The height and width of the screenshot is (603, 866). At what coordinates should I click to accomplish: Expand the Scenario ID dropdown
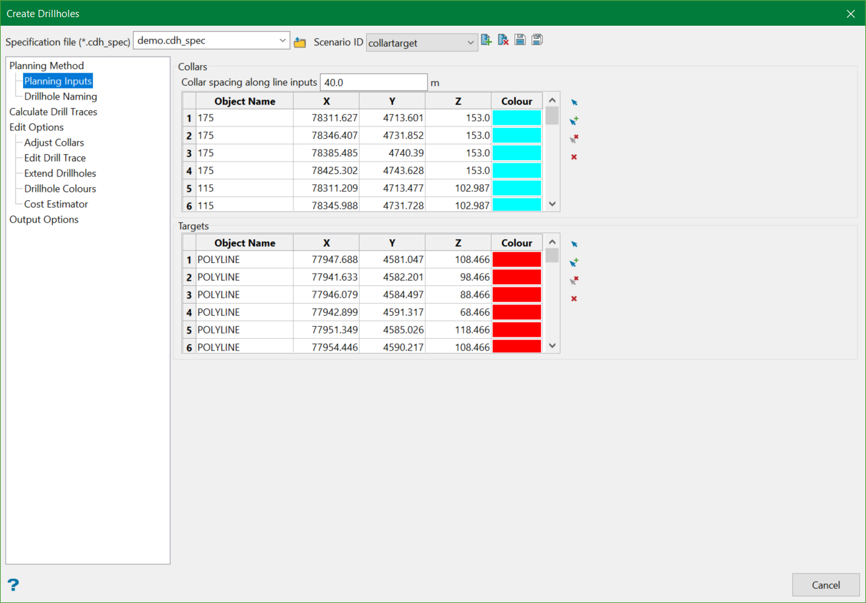pos(470,43)
